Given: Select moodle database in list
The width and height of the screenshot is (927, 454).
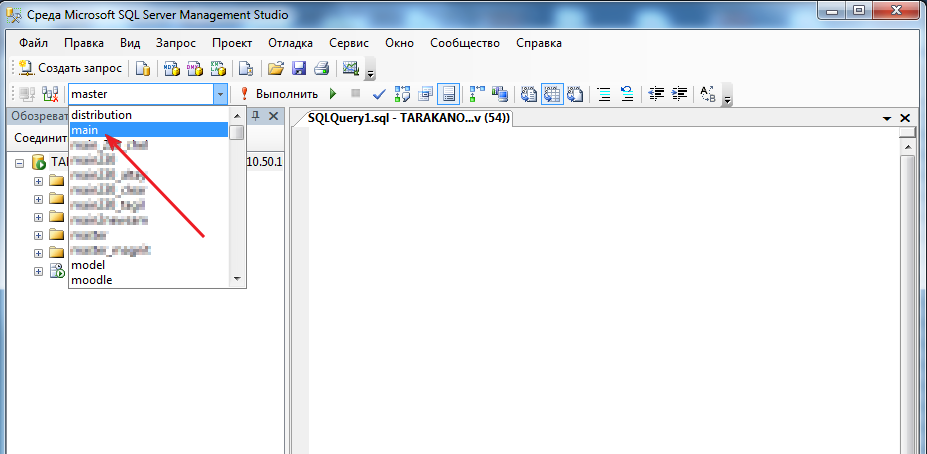Looking at the screenshot, I should pos(149,280).
